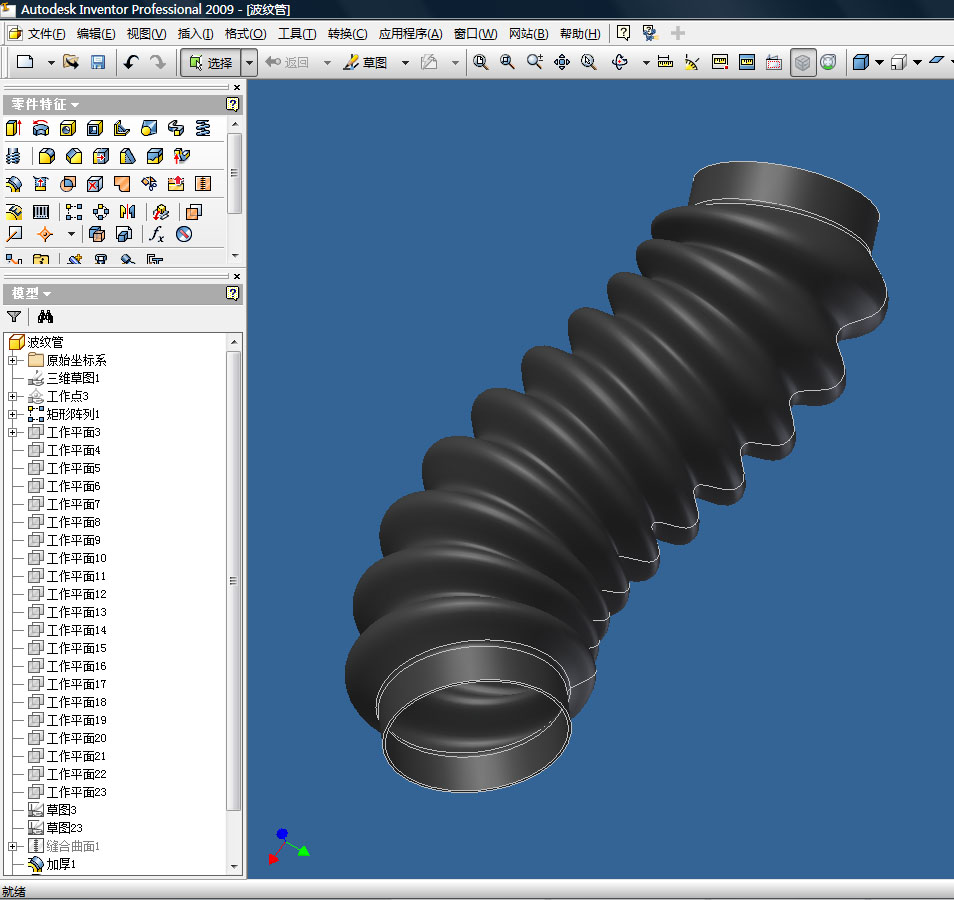Open the Work Point dropdown arrow

coord(71,234)
